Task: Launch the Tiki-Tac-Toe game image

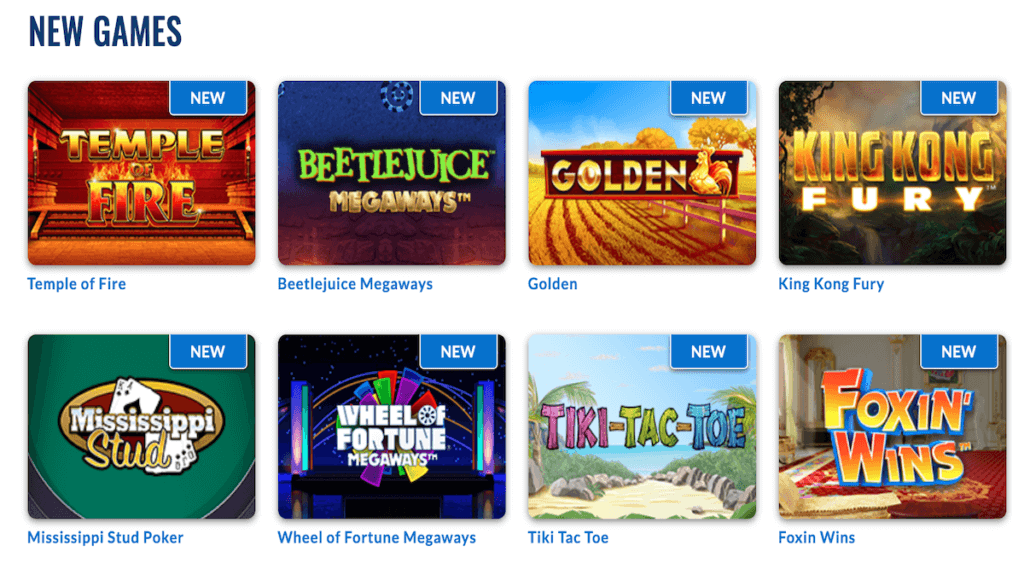Action: click(x=642, y=427)
